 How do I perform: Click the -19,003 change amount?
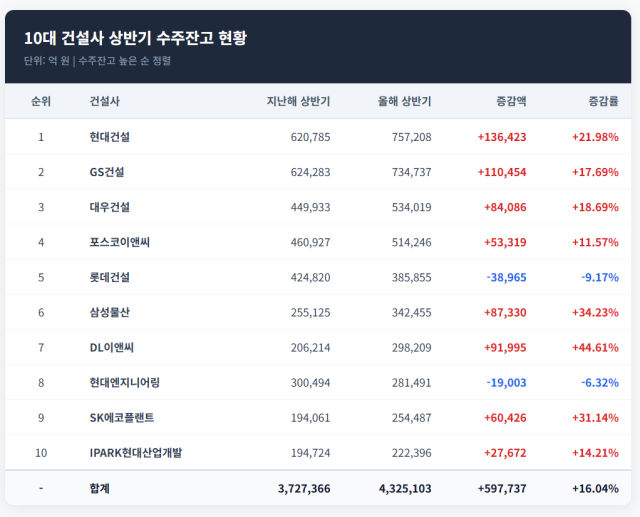506,382
